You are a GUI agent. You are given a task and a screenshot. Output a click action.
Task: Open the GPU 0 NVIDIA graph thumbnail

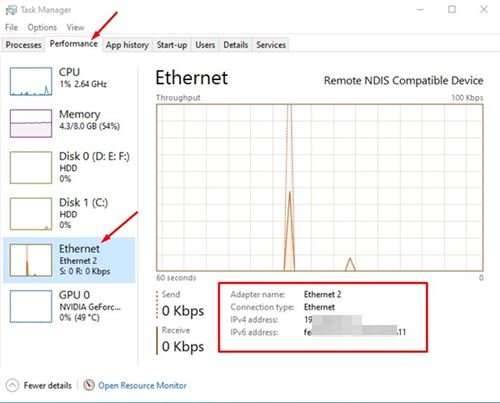[x=31, y=306]
